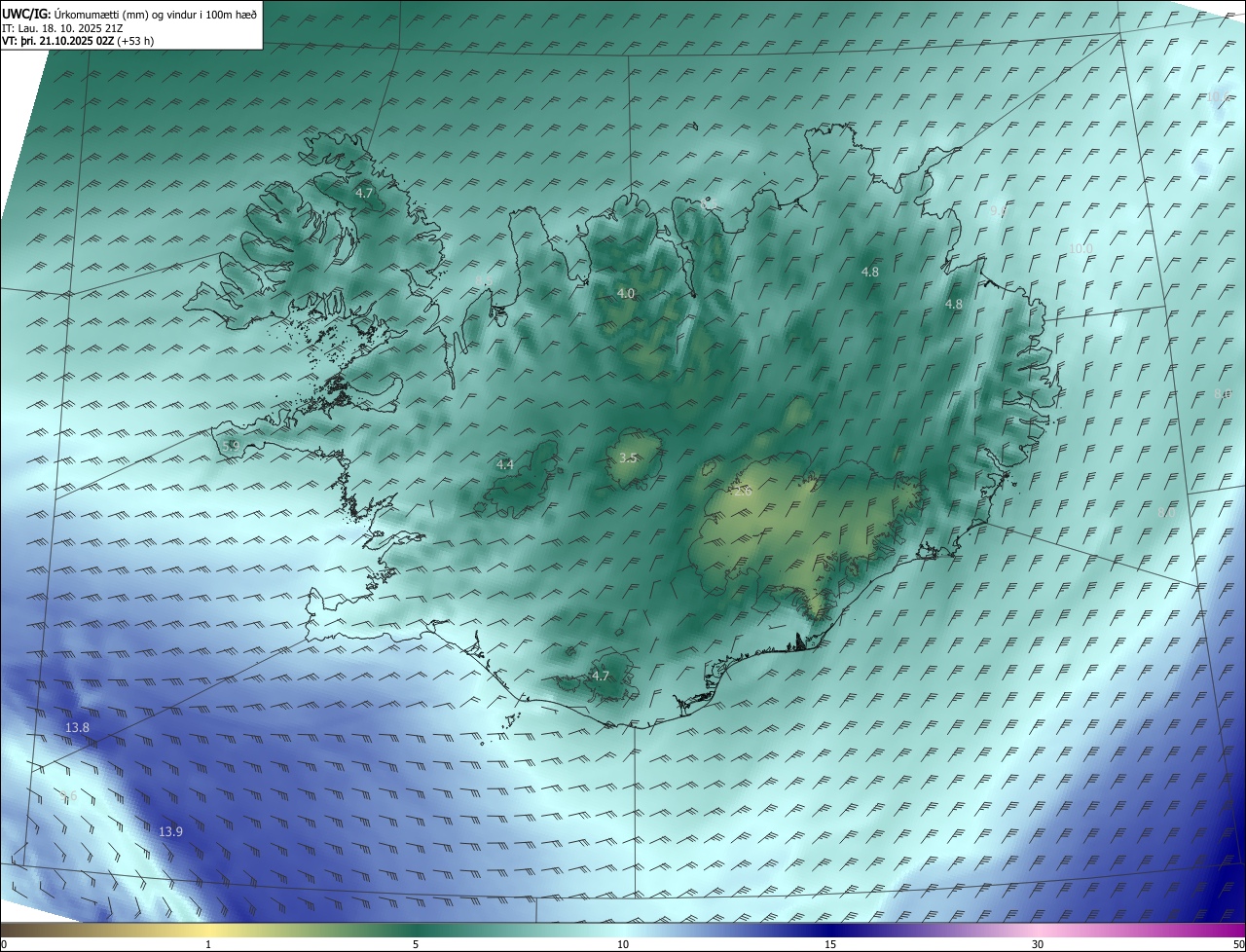This screenshot has height=952, width=1246.
Task: Click the colorbar tick label 5
Action: 416,944
